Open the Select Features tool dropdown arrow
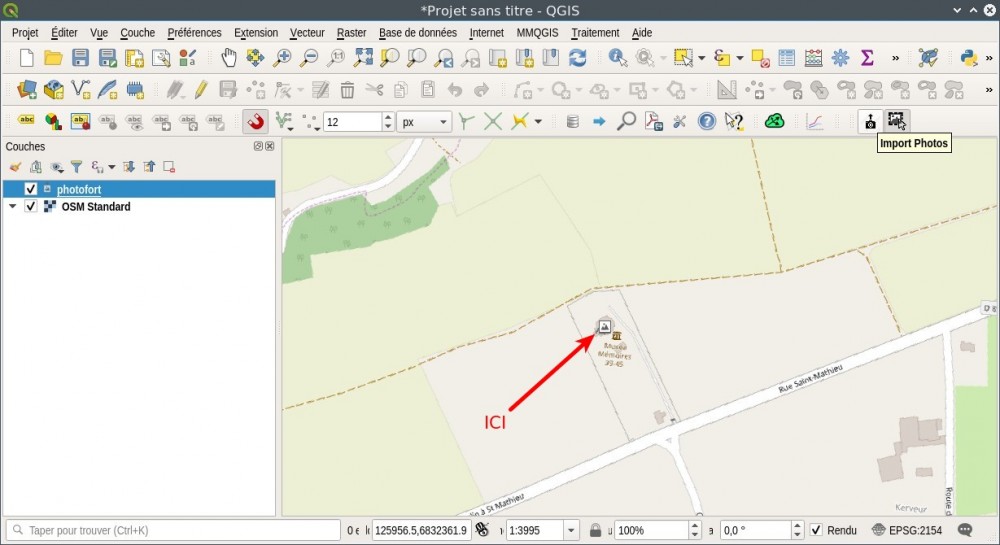Image resolution: width=1000 pixels, height=545 pixels. pyautogui.click(x=702, y=58)
